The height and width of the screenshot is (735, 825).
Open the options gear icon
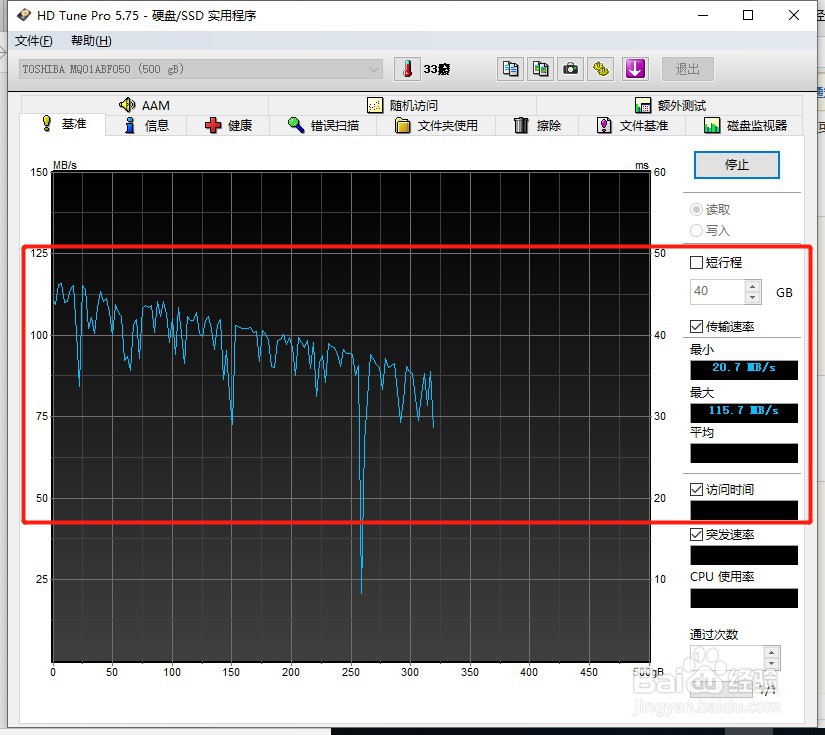pos(601,69)
